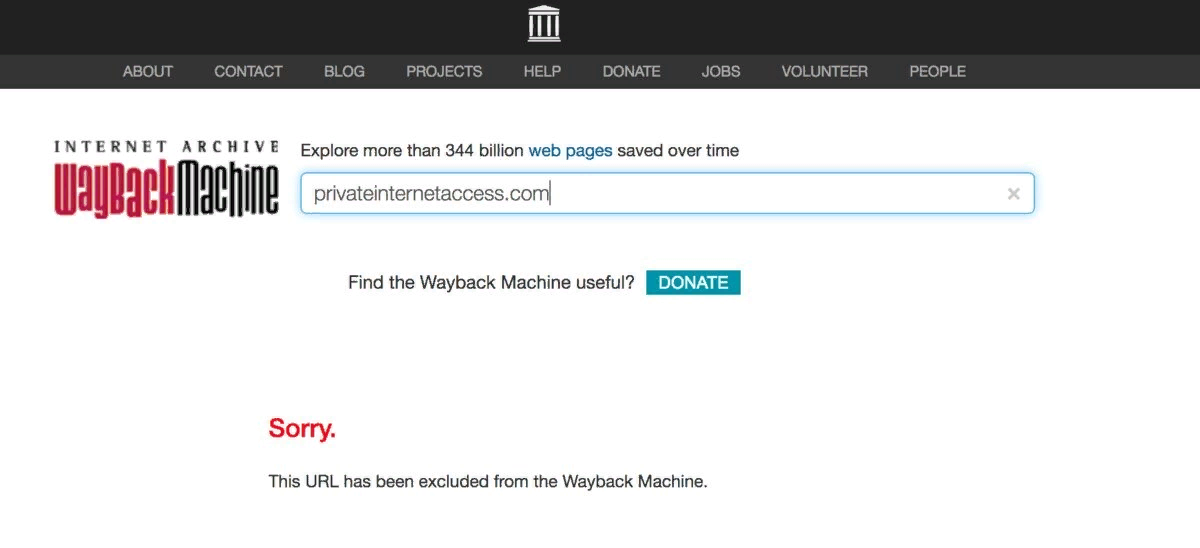Click the teal DONATE button

(693, 282)
